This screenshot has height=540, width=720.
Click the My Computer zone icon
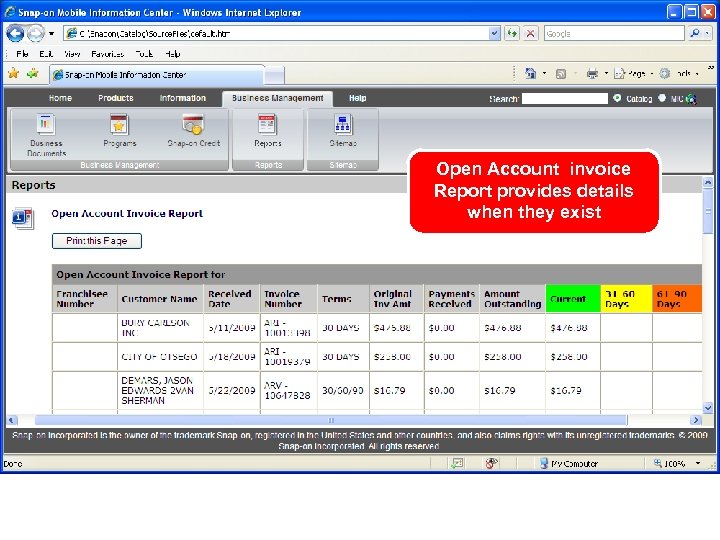point(544,463)
